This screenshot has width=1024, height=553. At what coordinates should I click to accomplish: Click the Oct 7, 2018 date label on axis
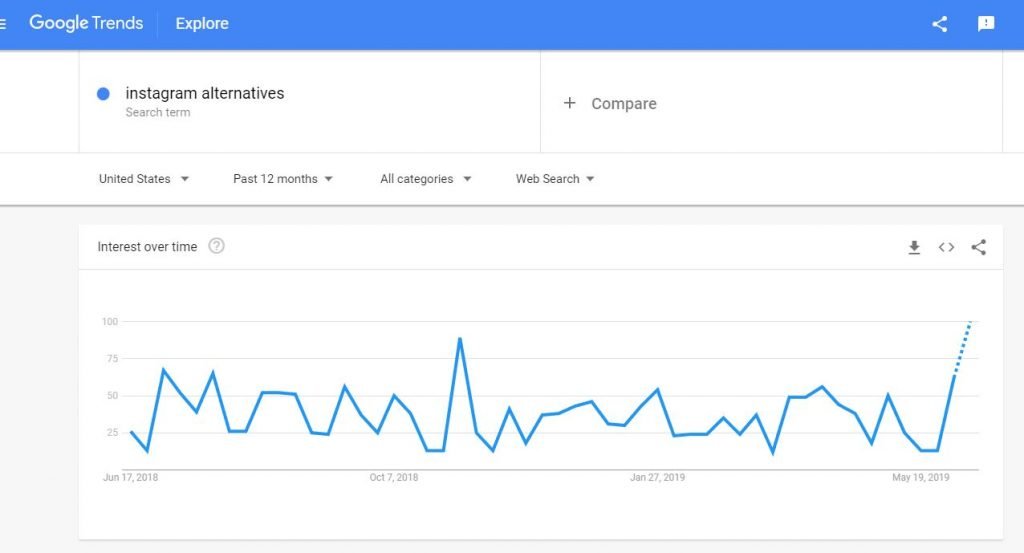[x=394, y=477]
